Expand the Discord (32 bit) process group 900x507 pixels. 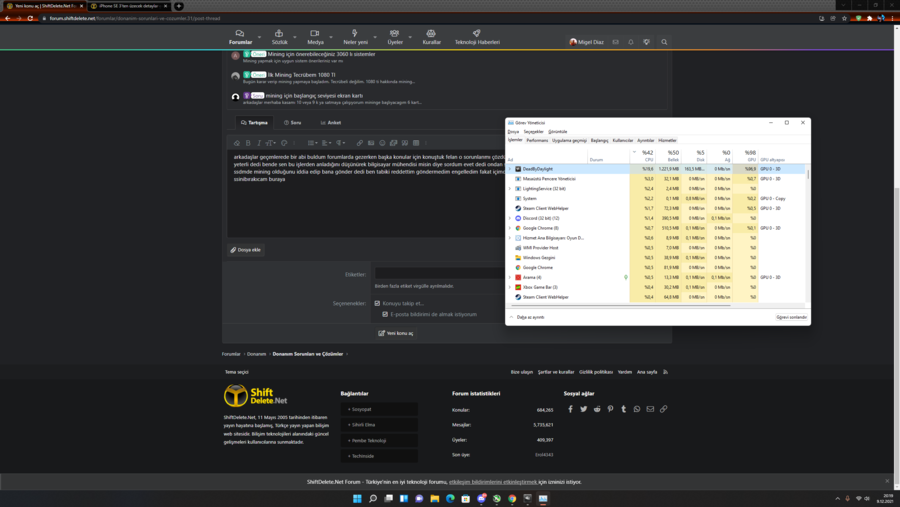[x=510, y=218]
